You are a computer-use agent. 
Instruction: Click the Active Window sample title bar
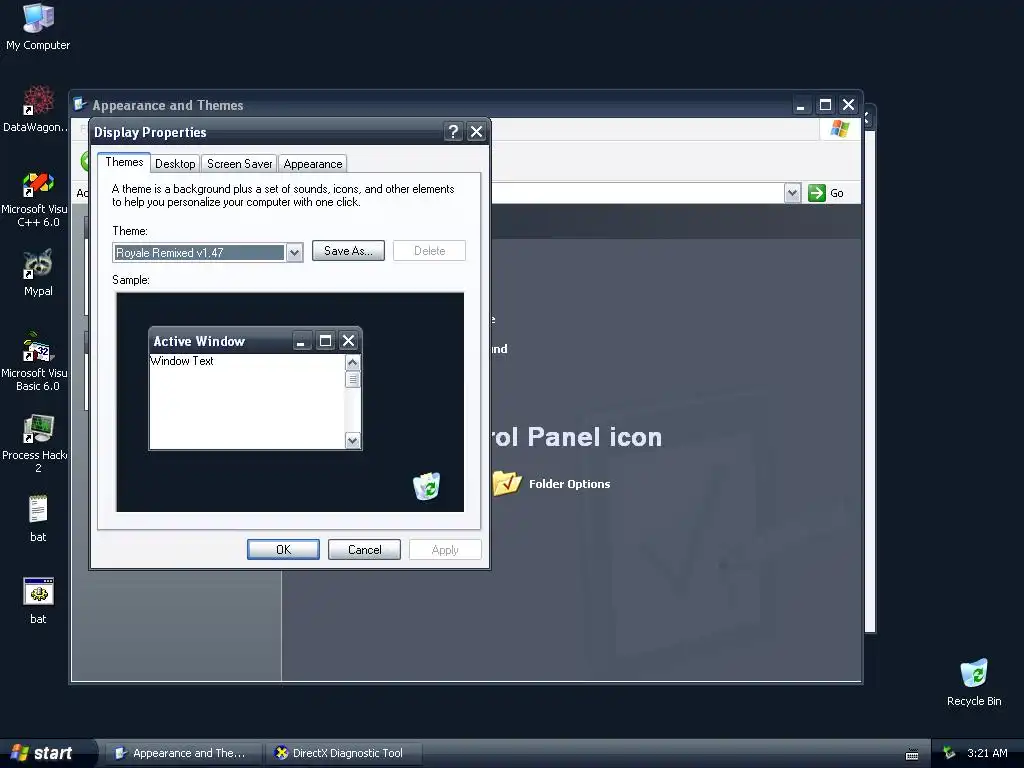(222, 341)
